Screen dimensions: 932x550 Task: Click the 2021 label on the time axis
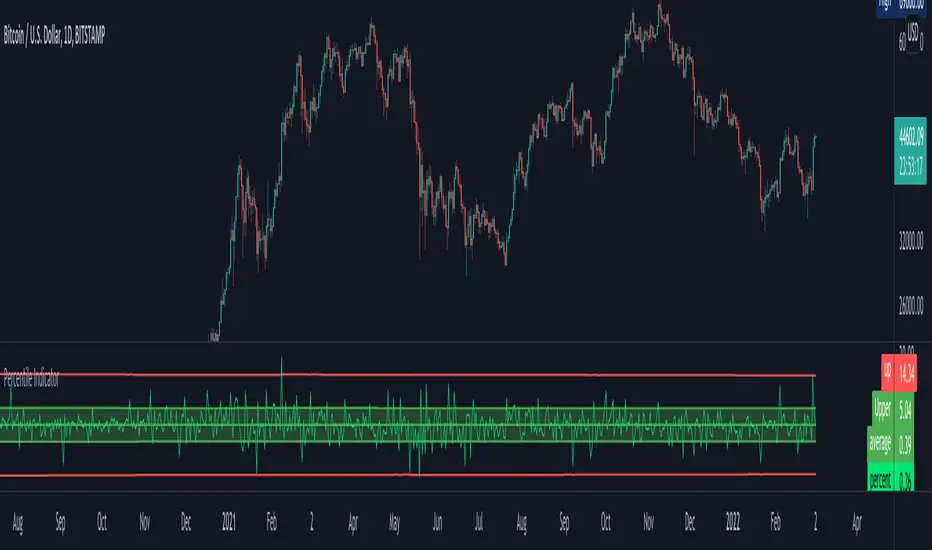[229, 522]
